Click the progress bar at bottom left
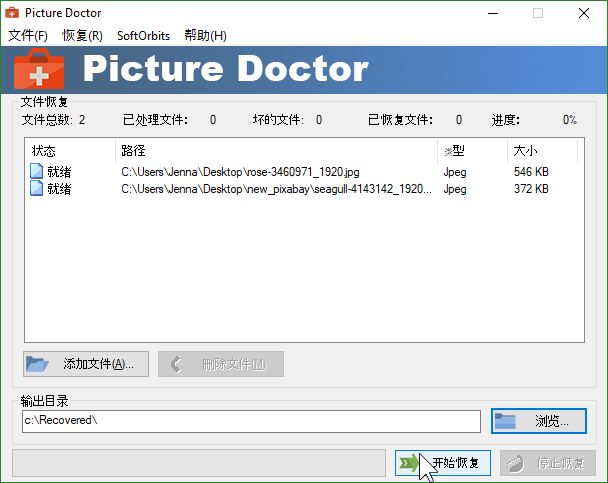Screen dimensions: 608x483 point(198,462)
